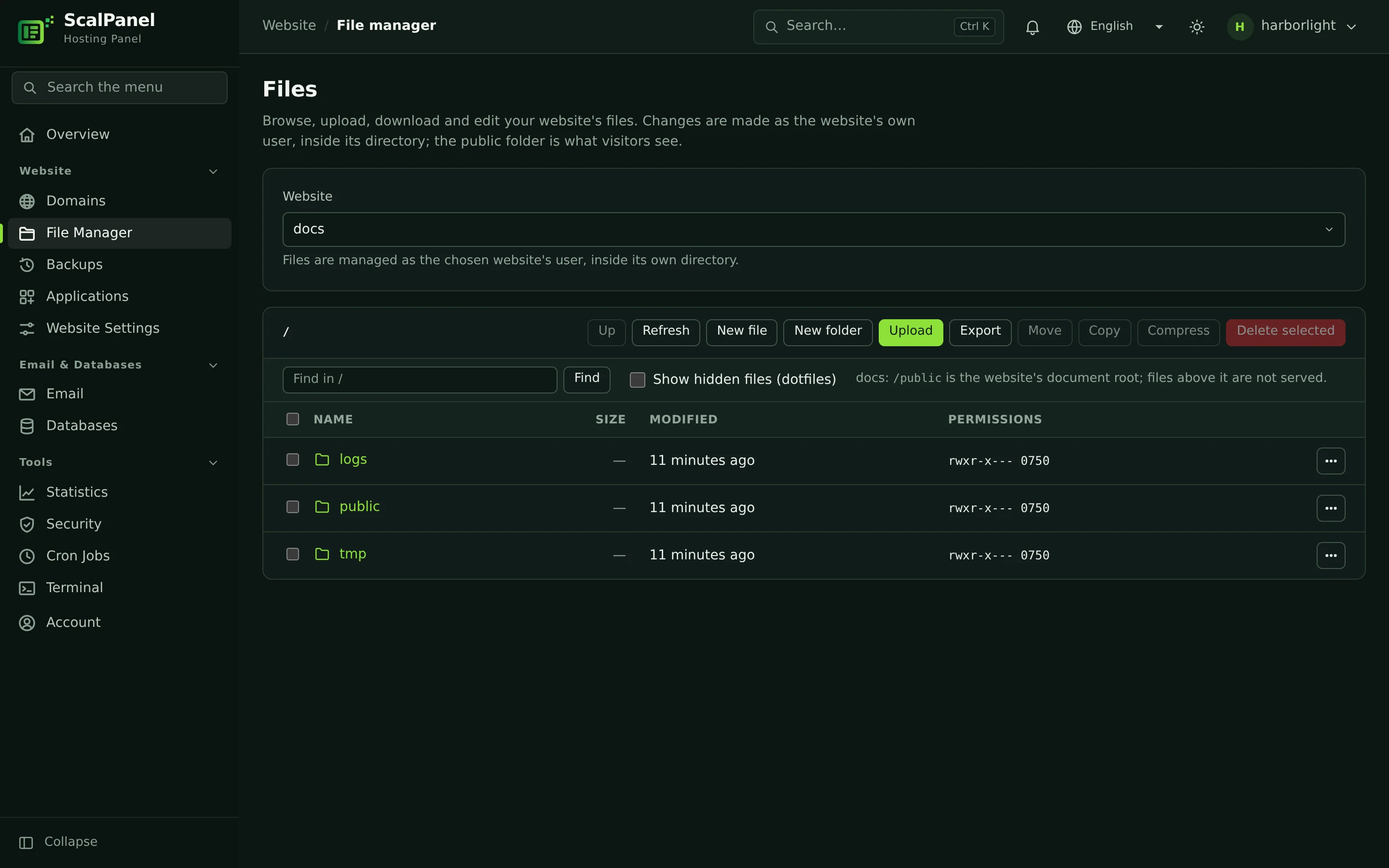
Task: Click the Statistics chart icon
Action: [27, 492]
